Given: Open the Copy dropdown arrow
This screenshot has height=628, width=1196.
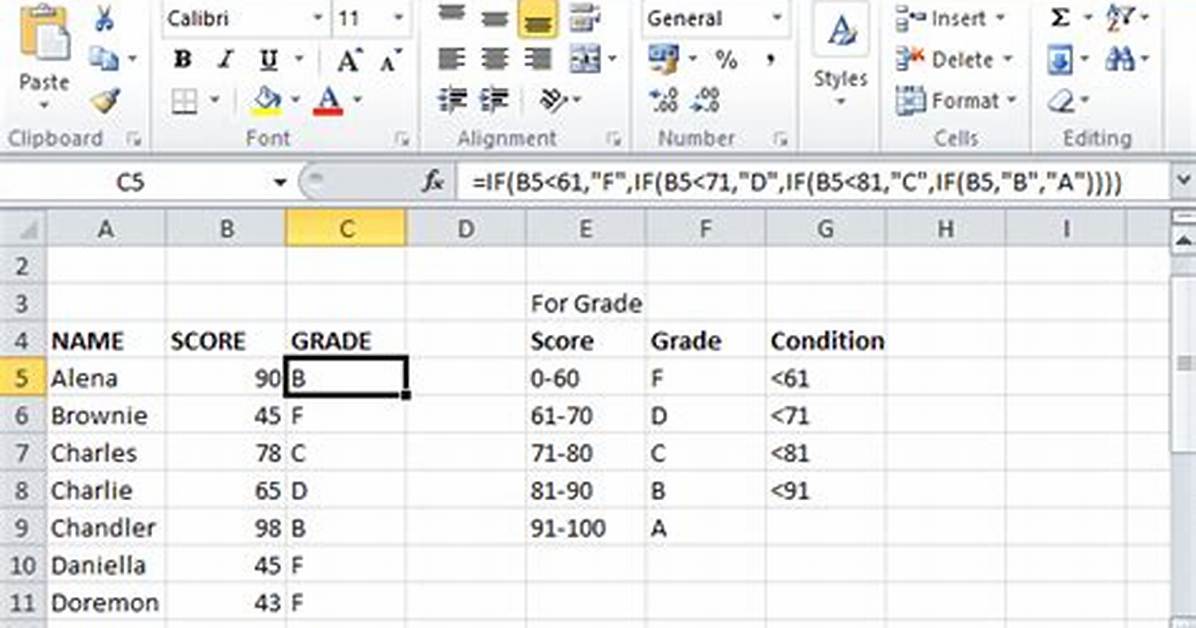Looking at the screenshot, I should coord(132,59).
